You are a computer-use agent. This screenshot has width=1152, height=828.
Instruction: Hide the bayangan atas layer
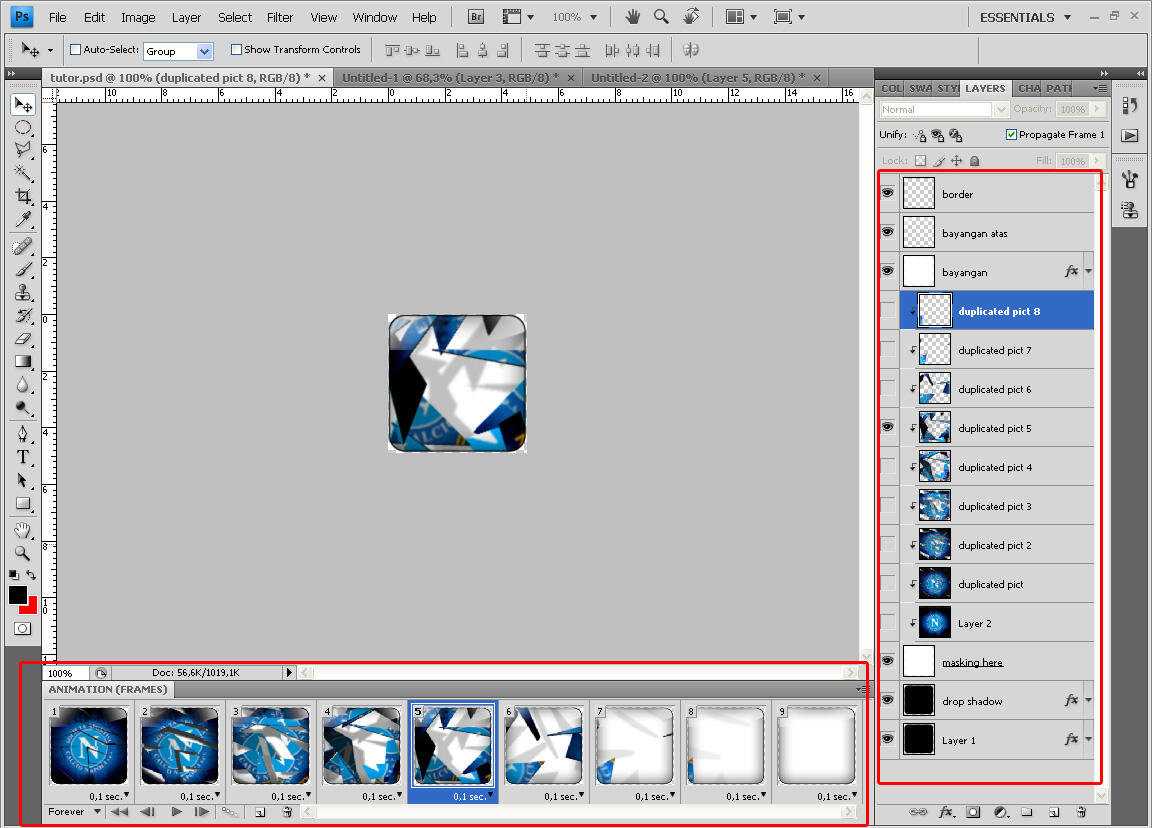point(888,232)
